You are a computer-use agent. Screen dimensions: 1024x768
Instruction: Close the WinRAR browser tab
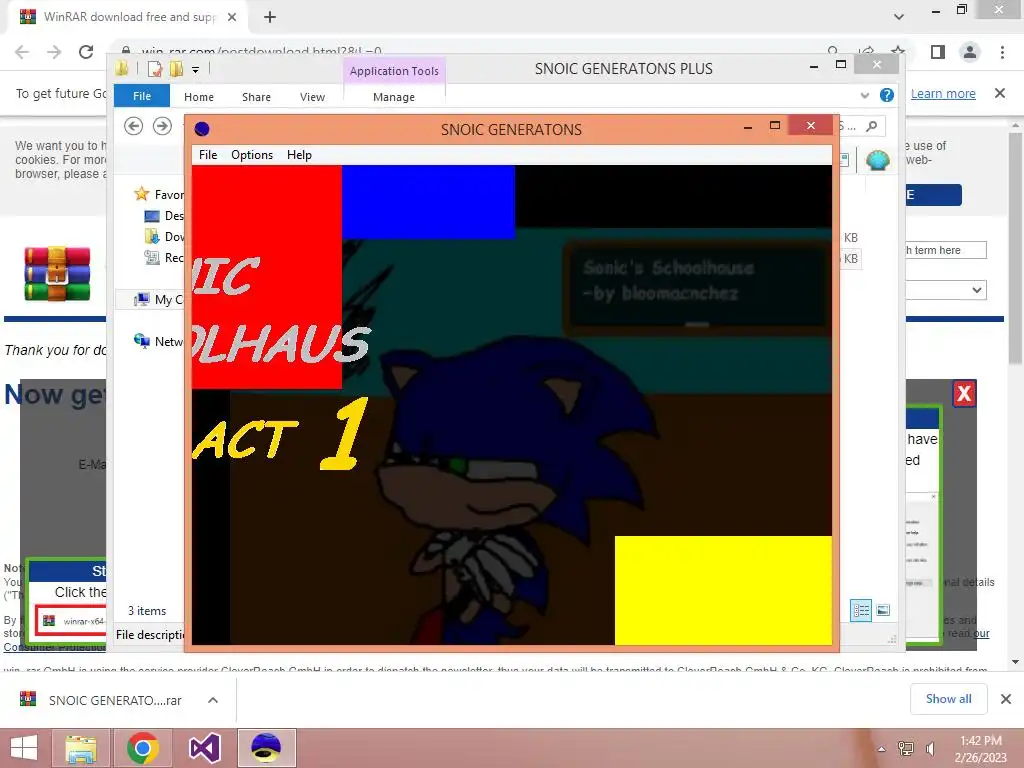point(232,17)
